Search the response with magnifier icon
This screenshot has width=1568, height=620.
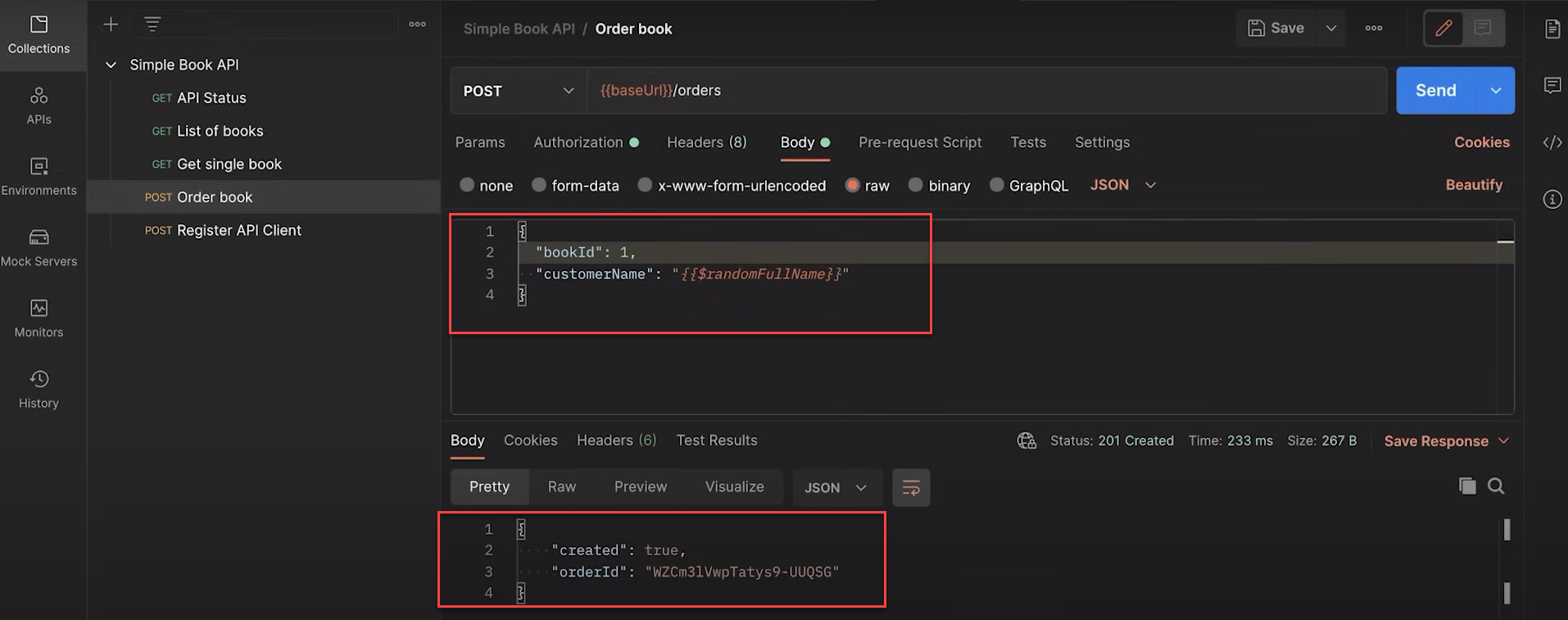1496,486
